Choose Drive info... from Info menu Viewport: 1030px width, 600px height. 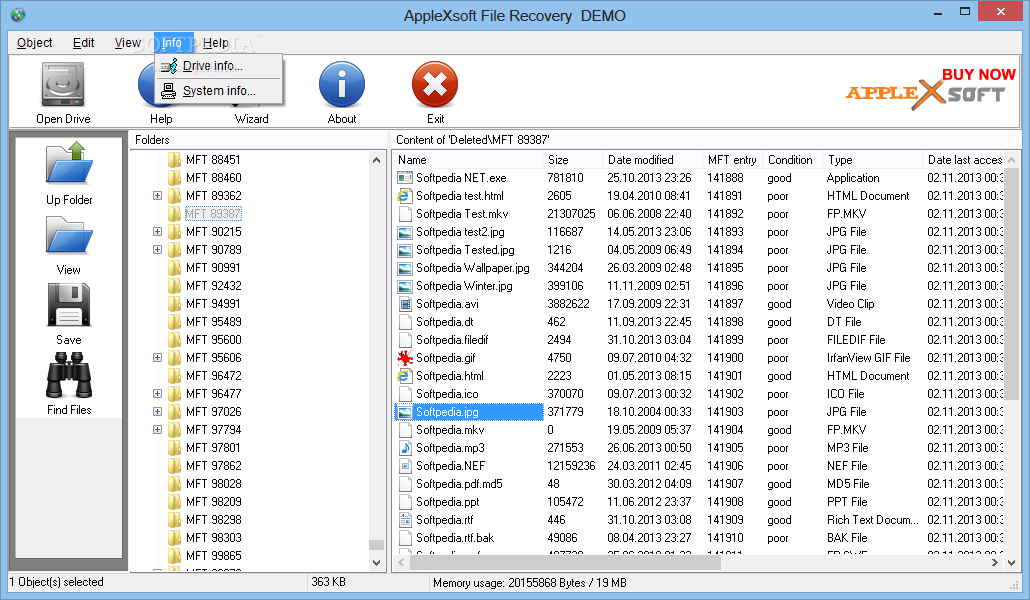point(219,66)
